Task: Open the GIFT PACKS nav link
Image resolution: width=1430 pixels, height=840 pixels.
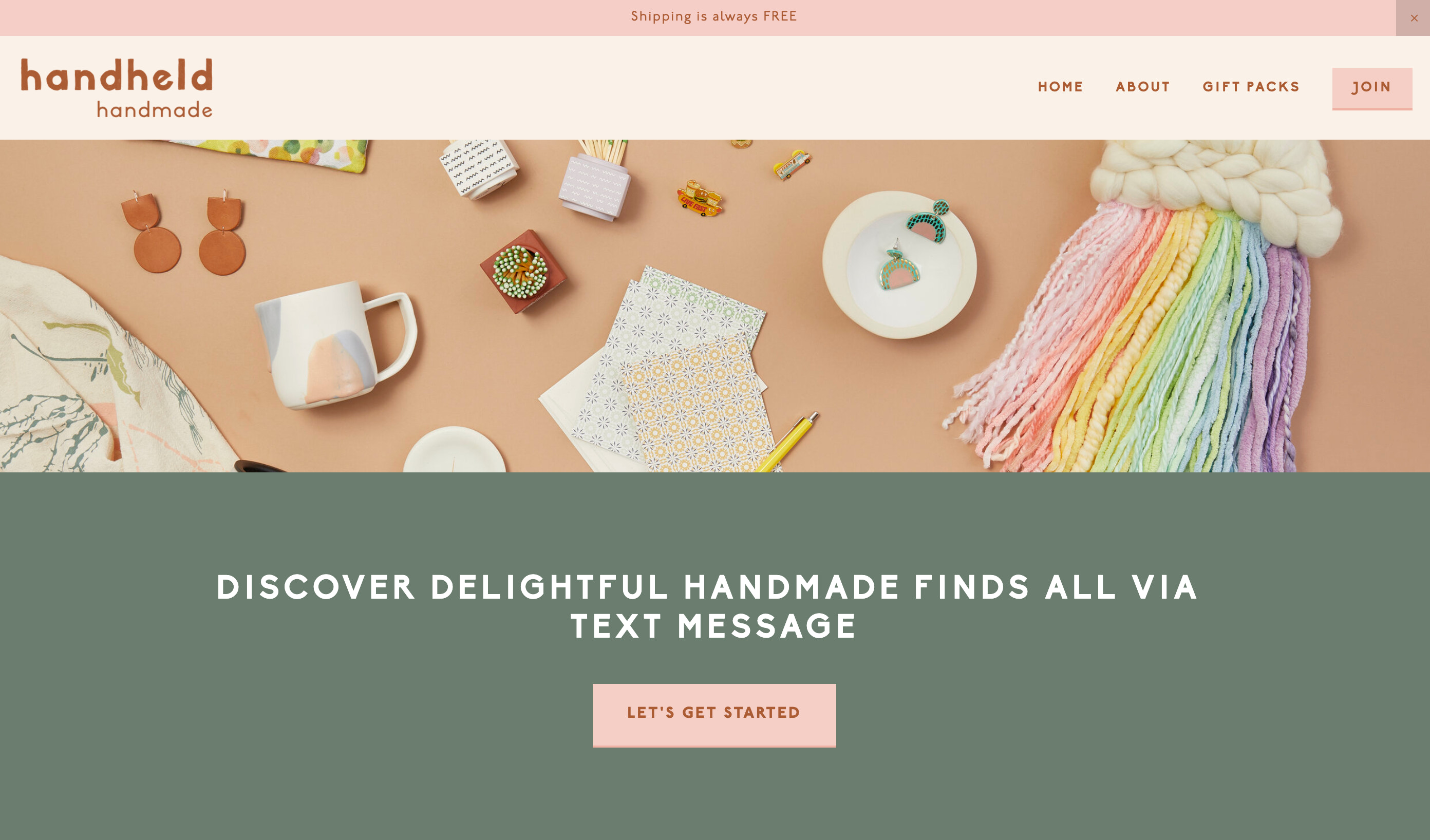Action: coord(1251,87)
